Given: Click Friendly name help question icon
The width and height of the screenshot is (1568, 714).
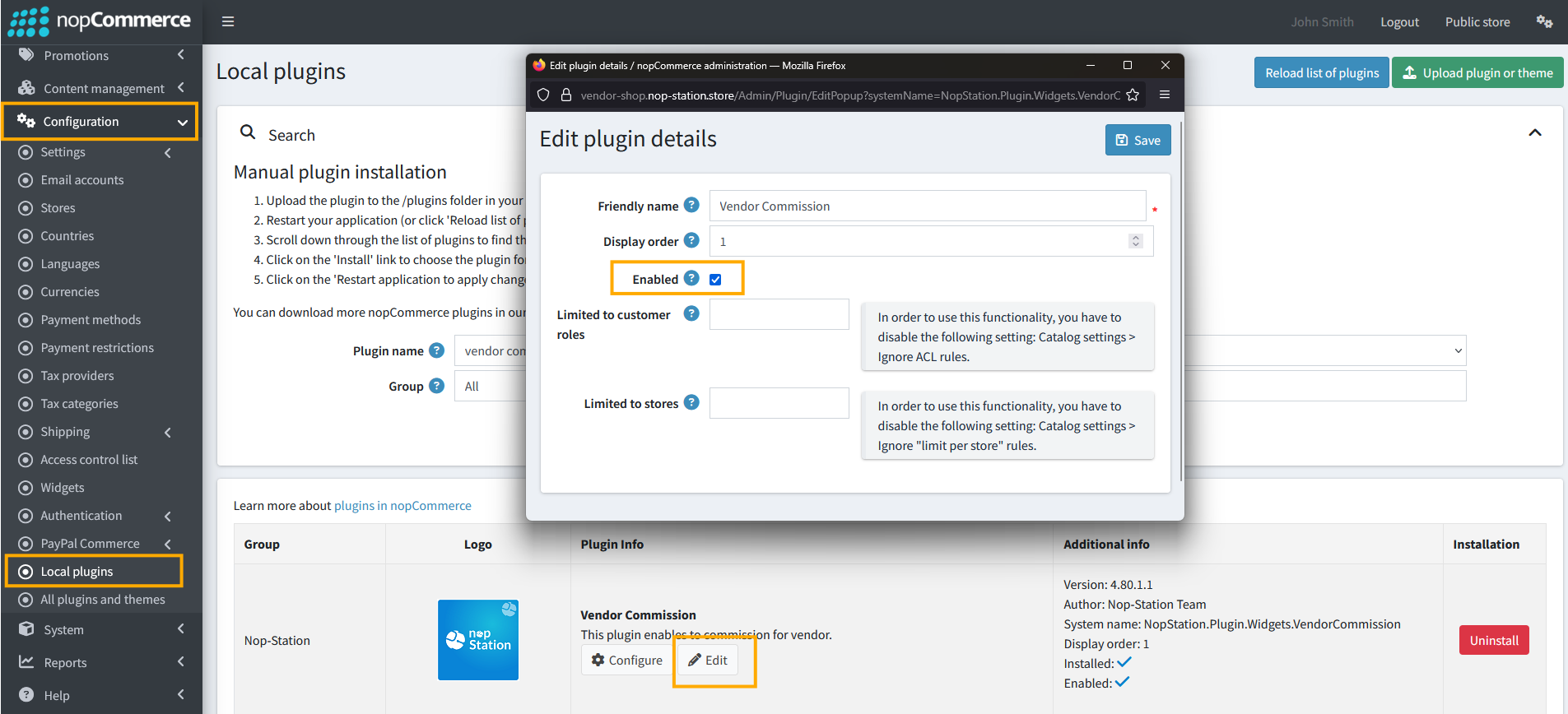Looking at the screenshot, I should 691,205.
